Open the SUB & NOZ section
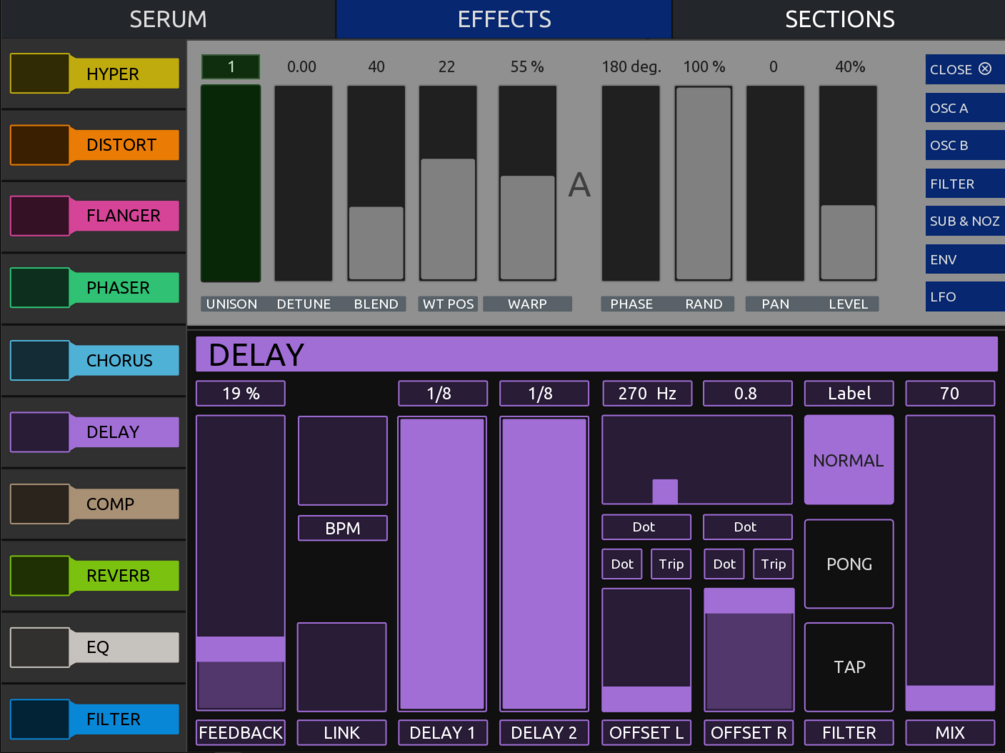The height and width of the screenshot is (753, 1005). tap(965, 221)
